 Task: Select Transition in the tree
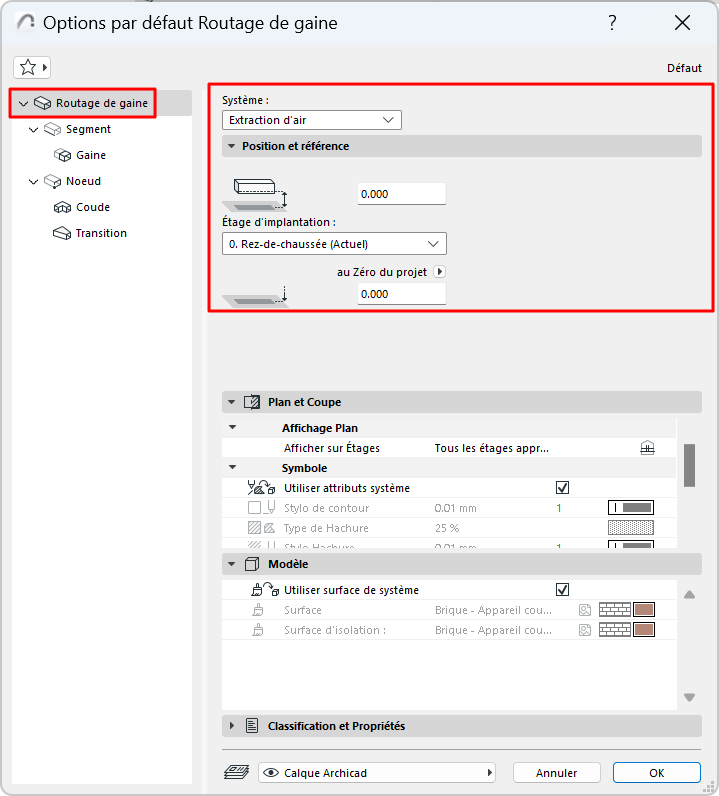(101, 233)
